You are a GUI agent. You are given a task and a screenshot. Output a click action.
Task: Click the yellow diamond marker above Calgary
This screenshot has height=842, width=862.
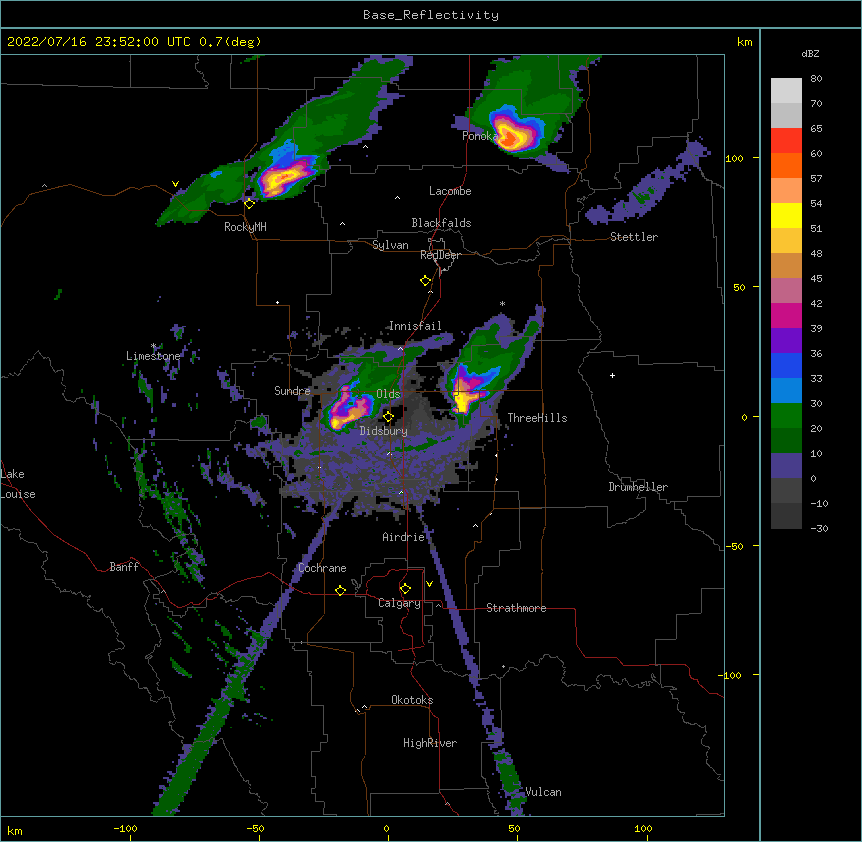tap(405, 589)
